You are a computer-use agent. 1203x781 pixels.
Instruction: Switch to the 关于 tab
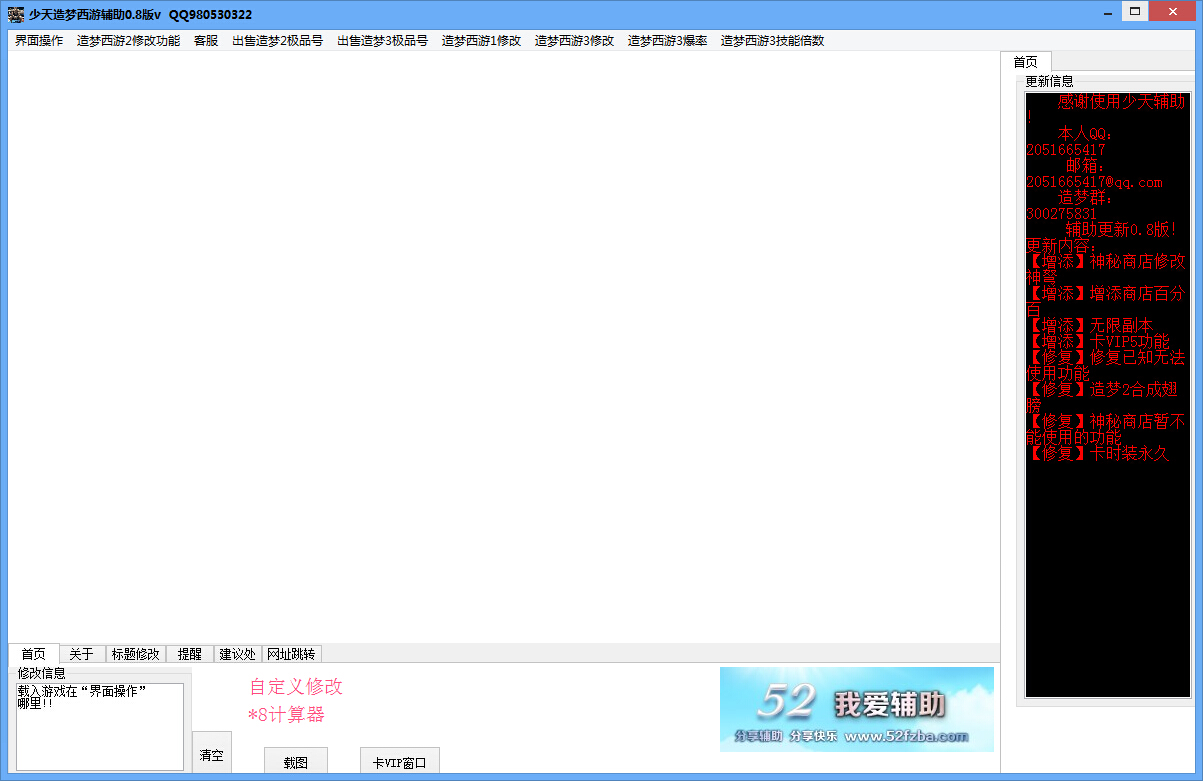click(81, 654)
